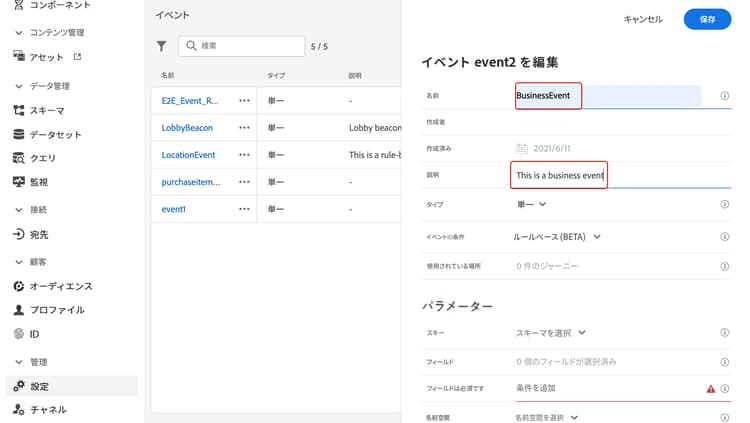Open the スキーマを選択 dropdown
The image size is (750, 423).
pyautogui.click(x=551, y=333)
